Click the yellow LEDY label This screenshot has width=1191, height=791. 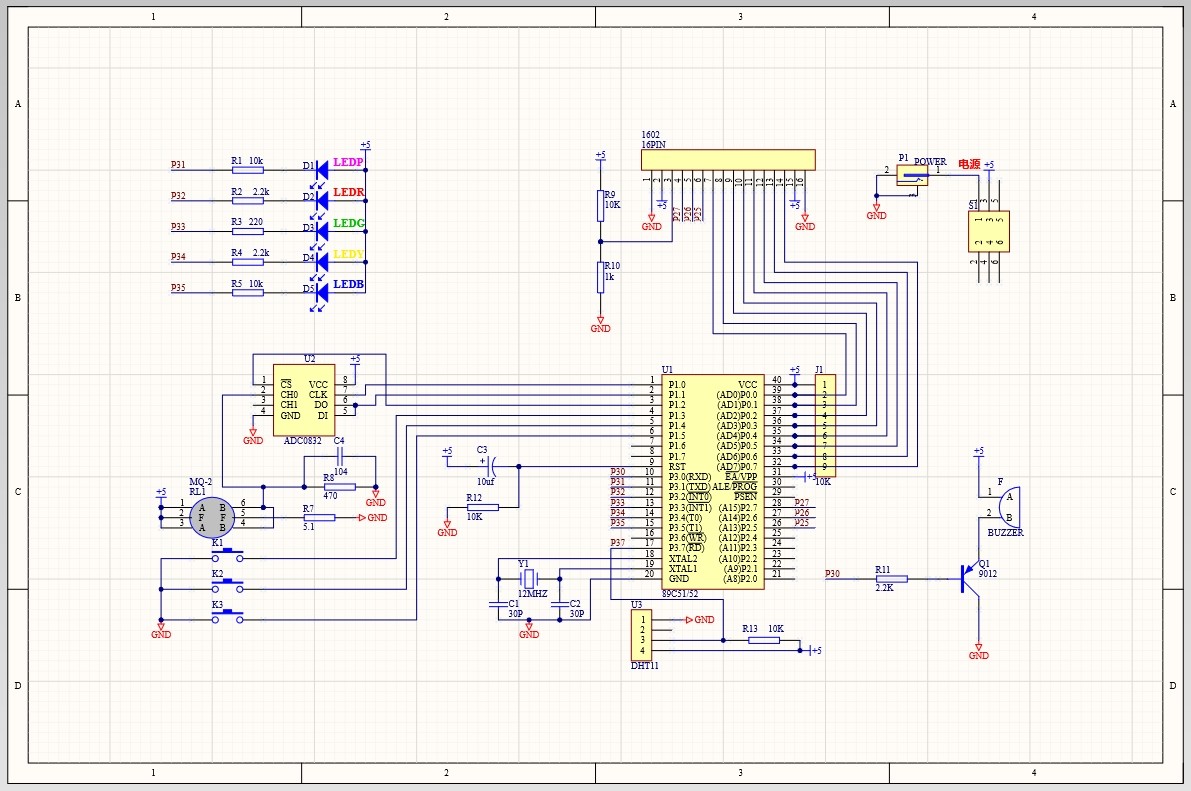click(349, 254)
